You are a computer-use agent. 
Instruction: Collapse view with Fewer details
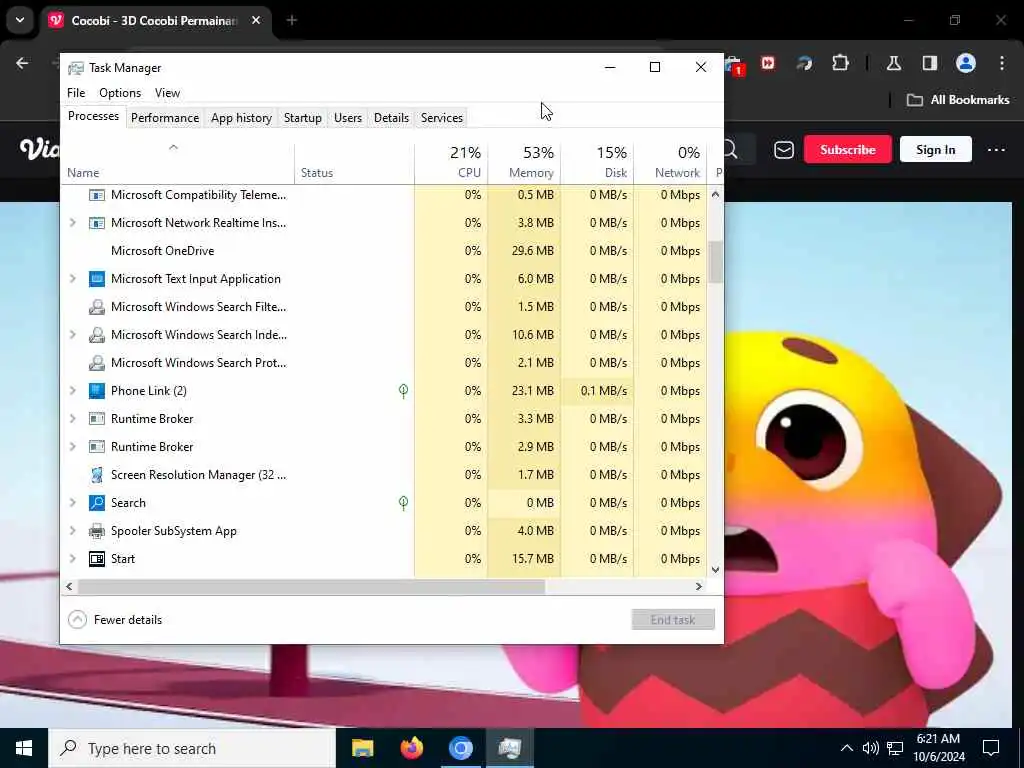tap(115, 620)
